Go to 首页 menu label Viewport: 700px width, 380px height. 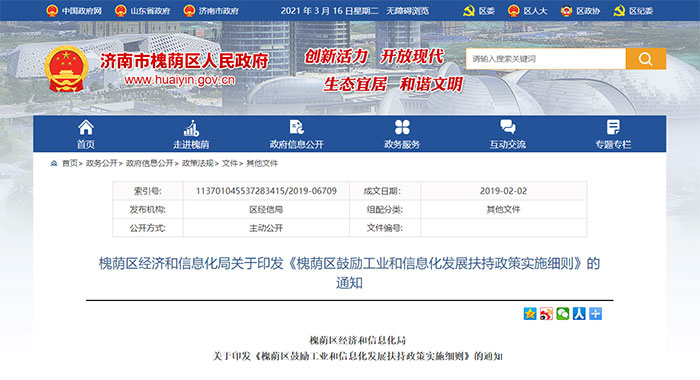(x=86, y=144)
